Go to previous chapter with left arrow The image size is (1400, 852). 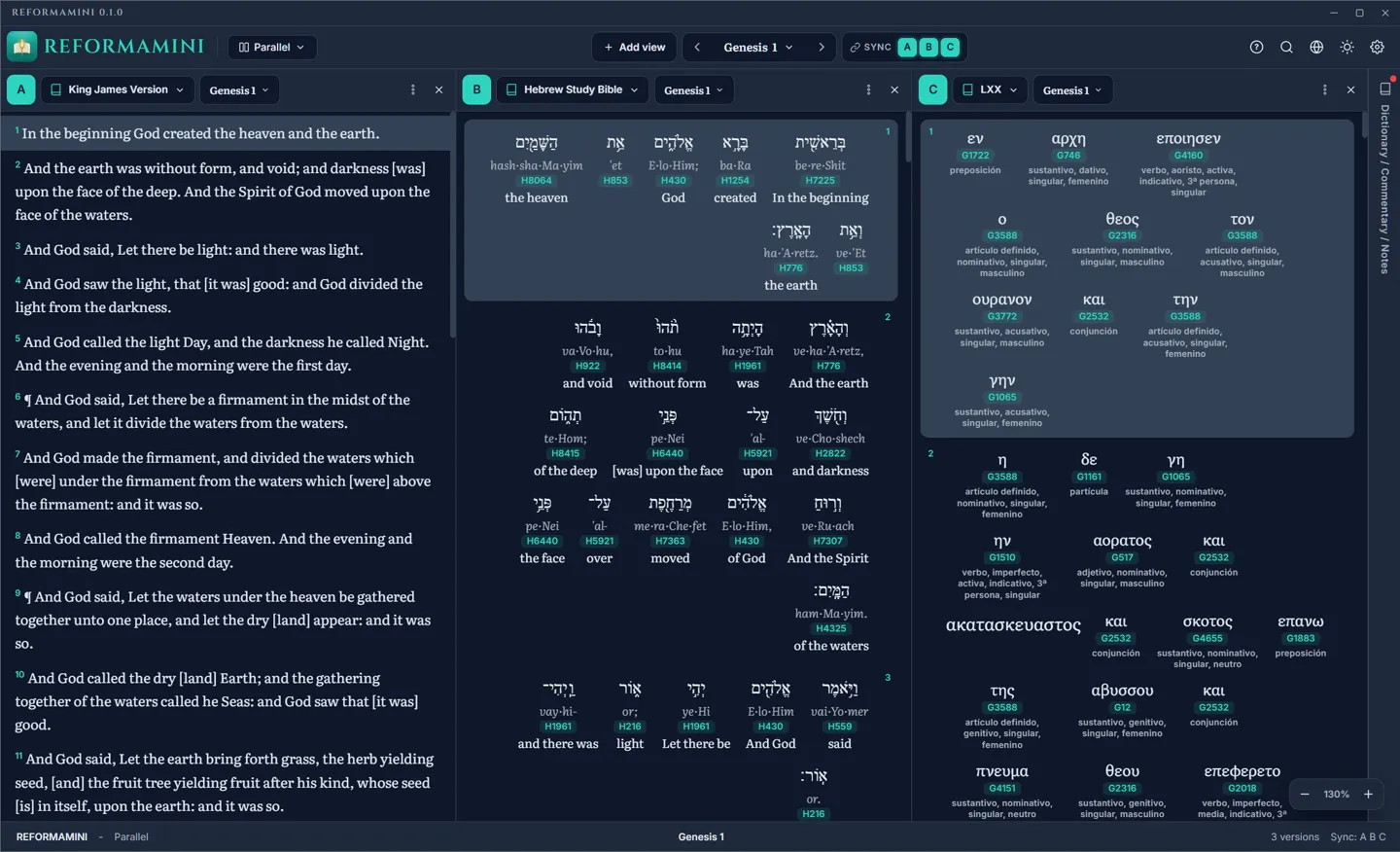(697, 47)
